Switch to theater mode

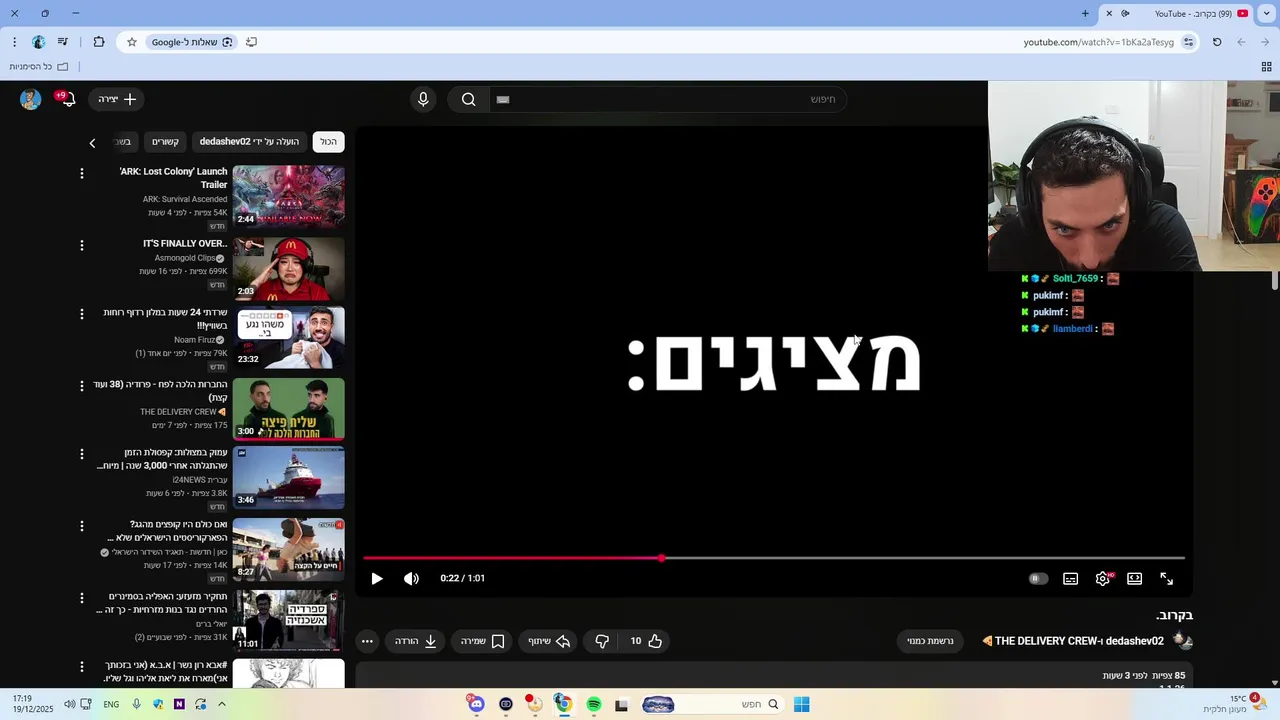coord(1135,579)
